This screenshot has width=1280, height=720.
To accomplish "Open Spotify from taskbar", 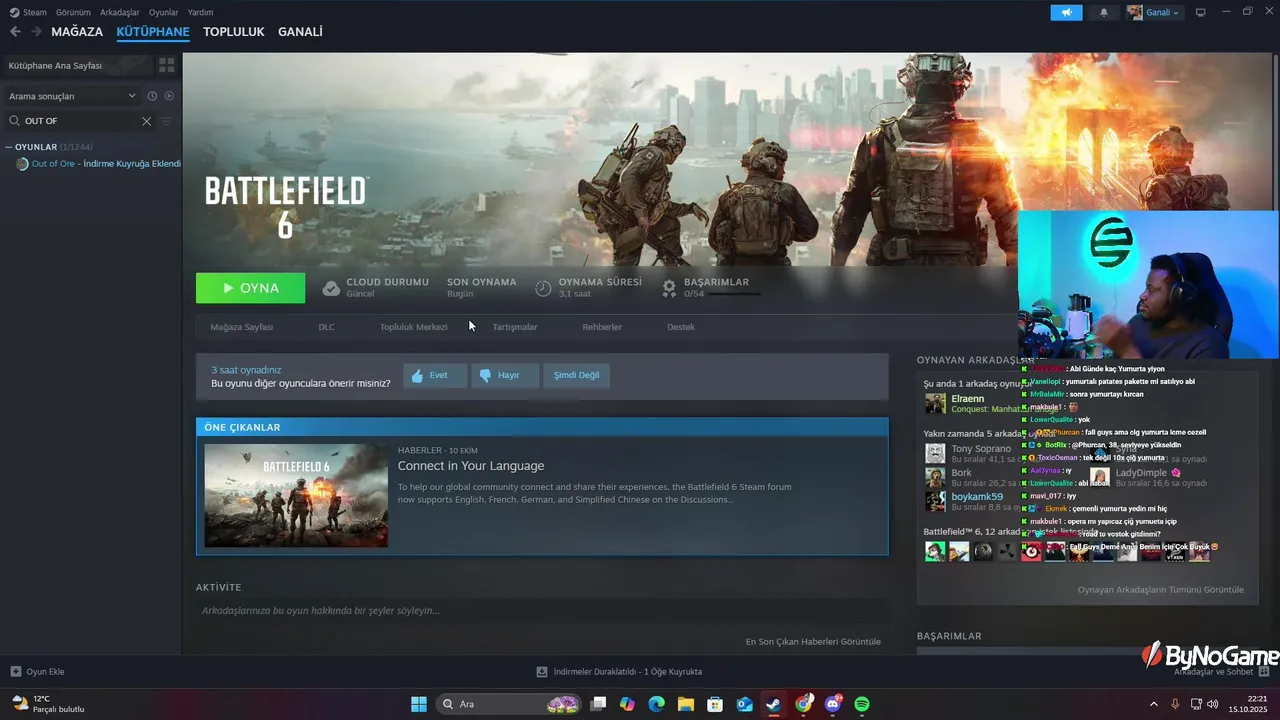I will [862, 704].
